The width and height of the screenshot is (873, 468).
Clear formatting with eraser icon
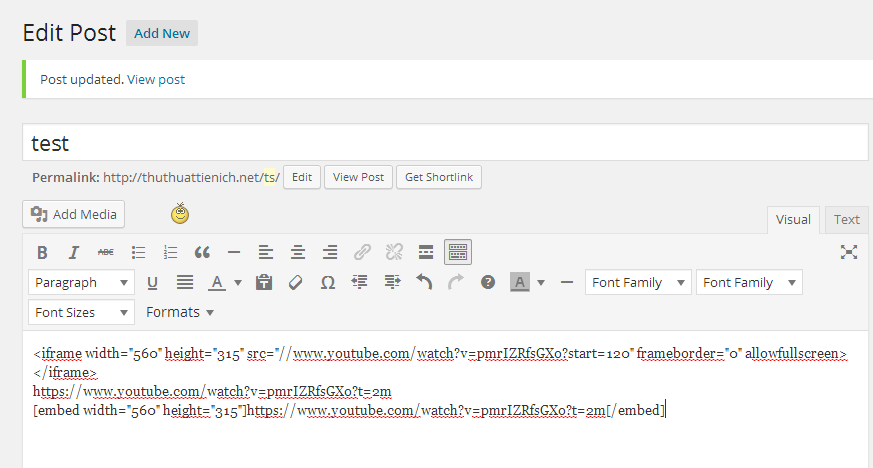point(296,283)
